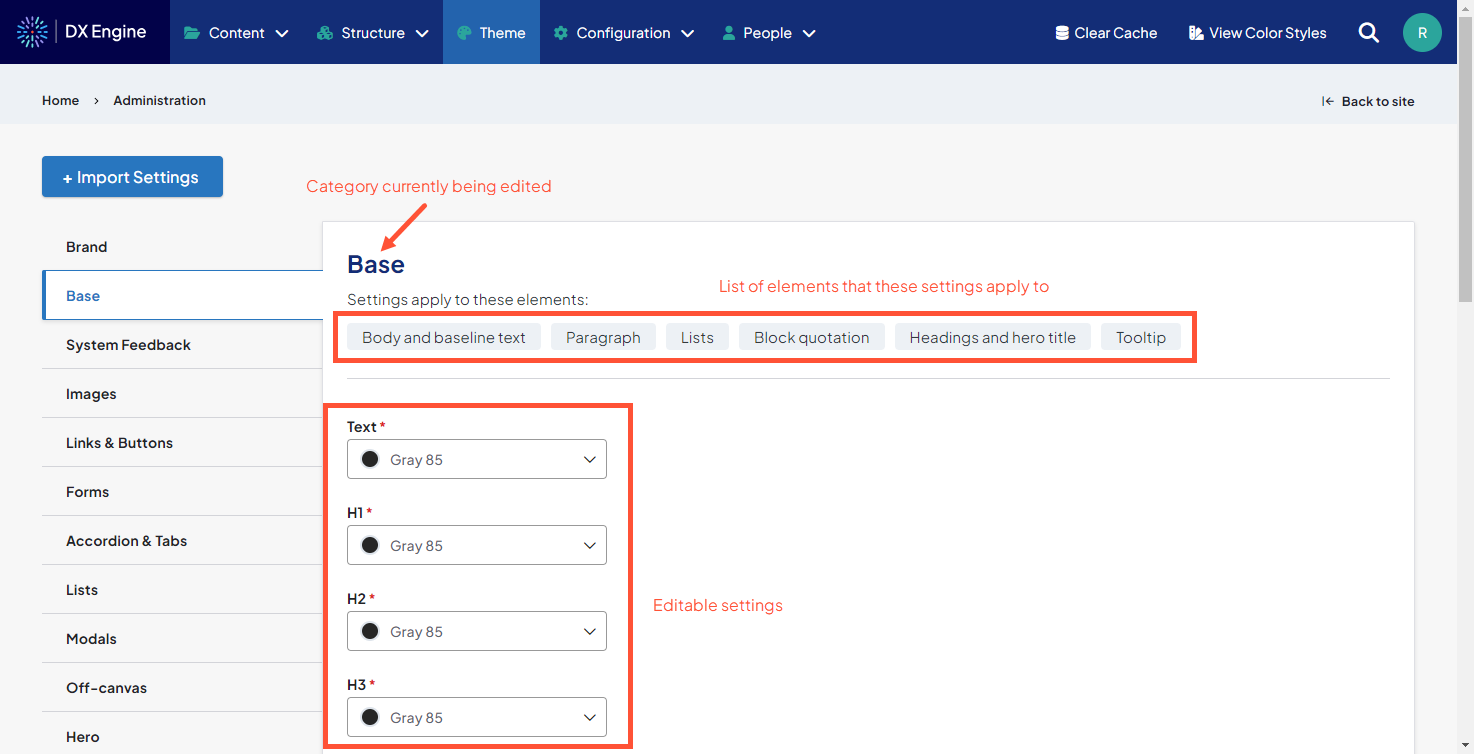Select the Base category tab

pos(182,295)
